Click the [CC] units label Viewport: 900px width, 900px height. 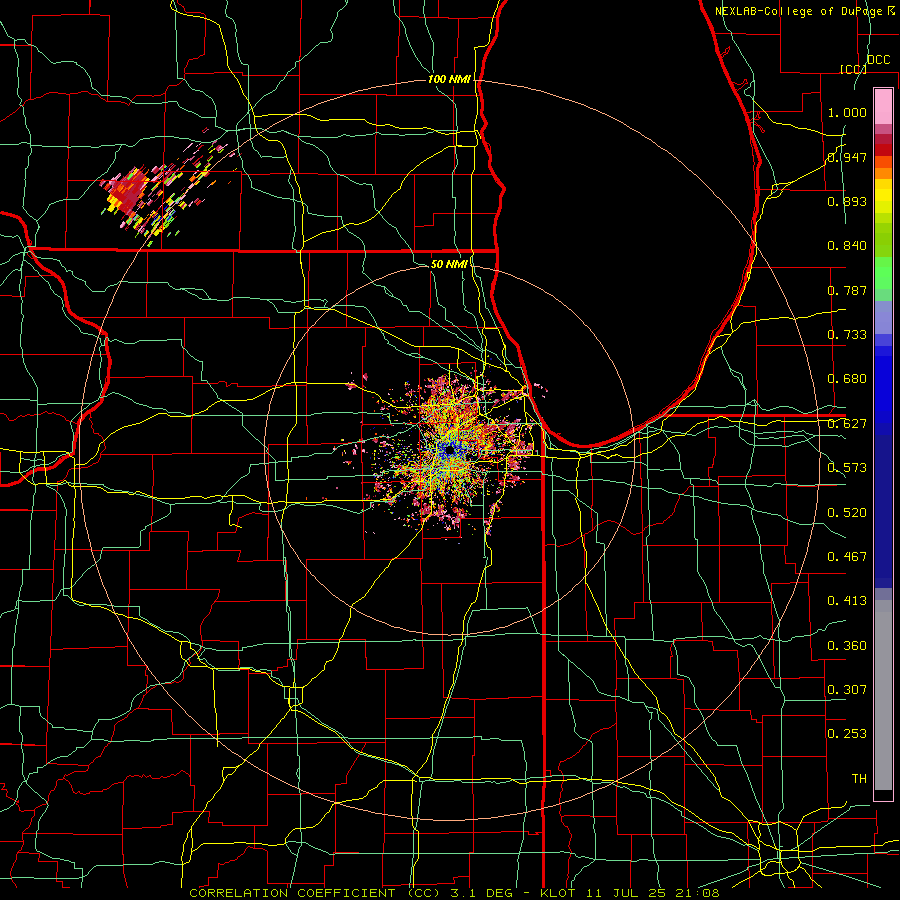coord(853,69)
